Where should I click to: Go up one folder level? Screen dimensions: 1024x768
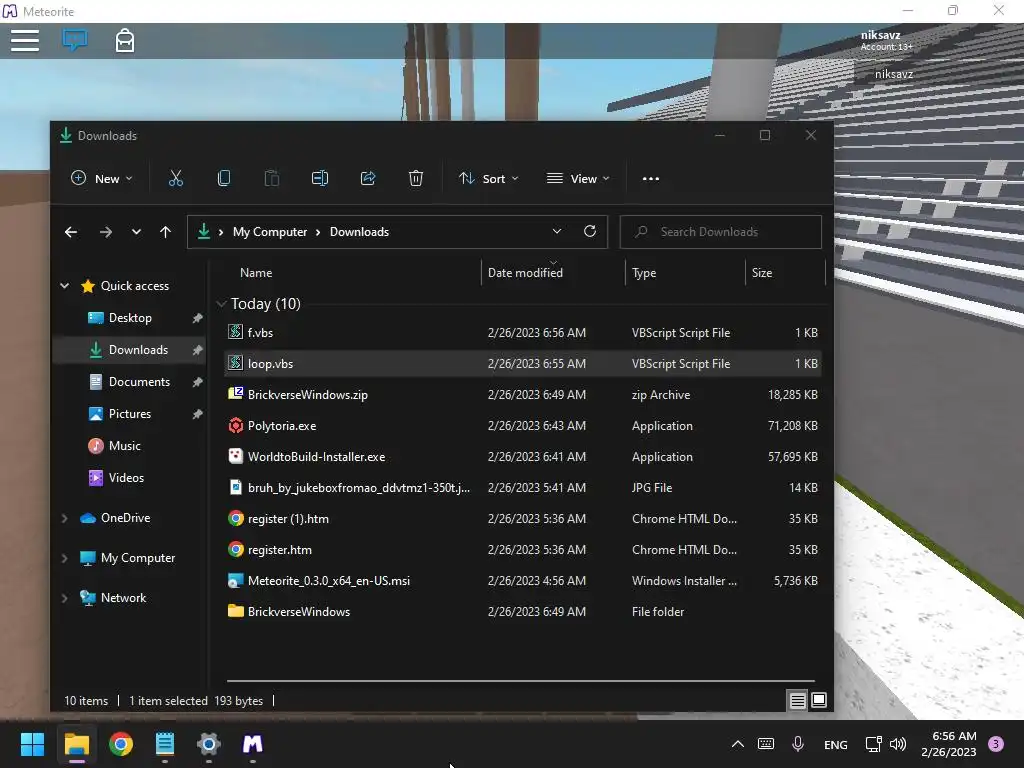tap(165, 232)
